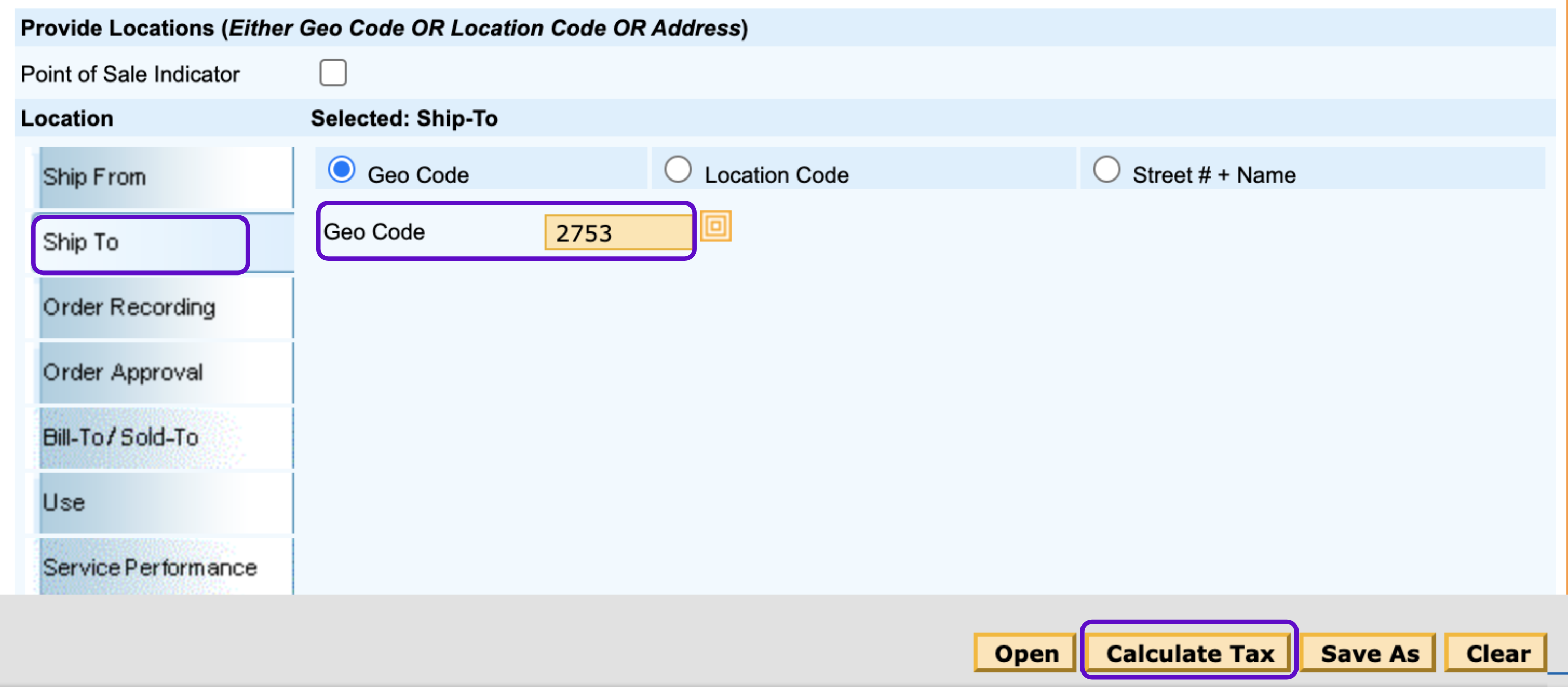Image resolution: width=1568 pixels, height=687 pixels.
Task: Click the Geo Code lookup icon
Action: click(715, 226)
